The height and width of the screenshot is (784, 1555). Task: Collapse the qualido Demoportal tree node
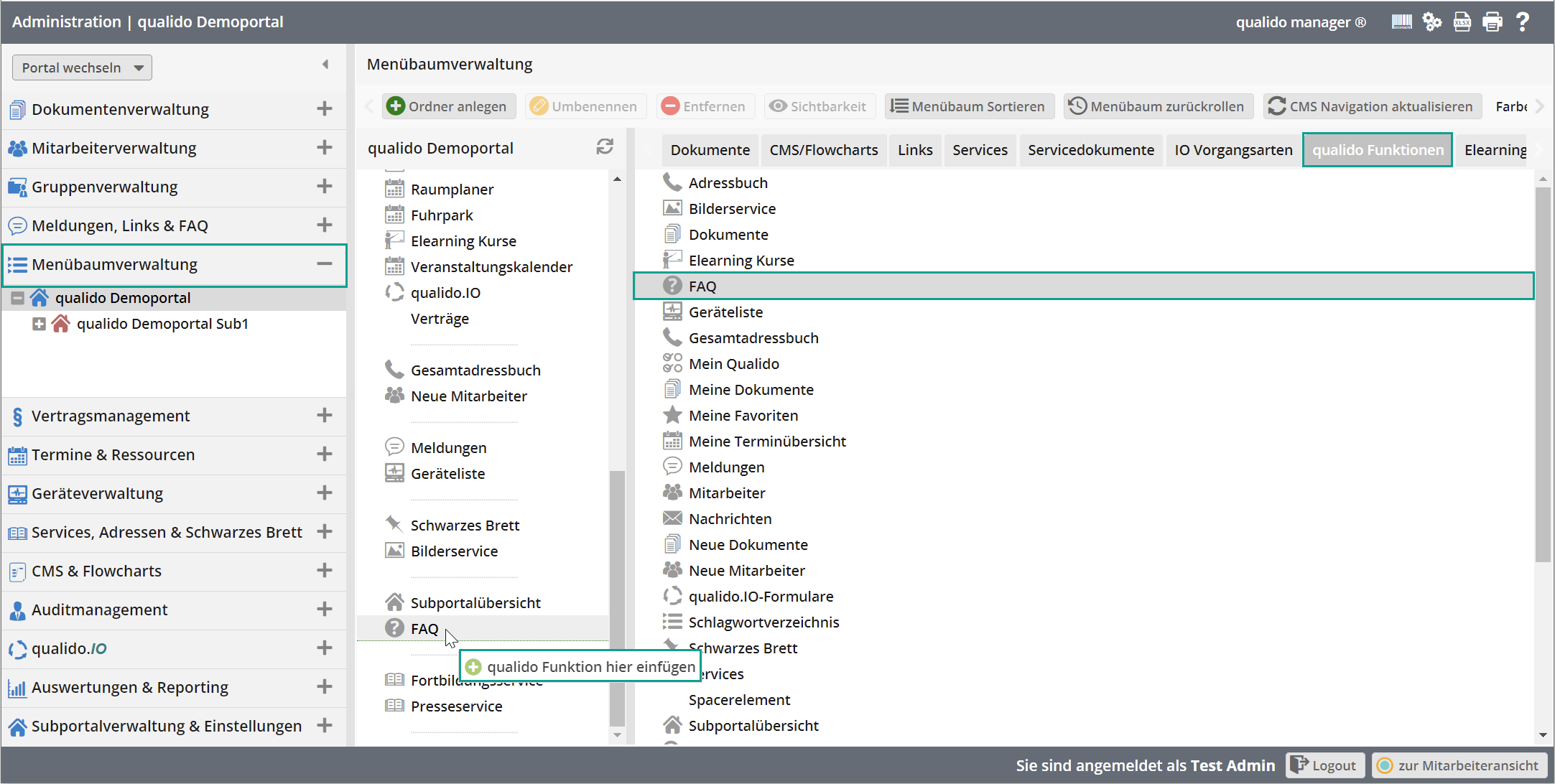point(18,298)
